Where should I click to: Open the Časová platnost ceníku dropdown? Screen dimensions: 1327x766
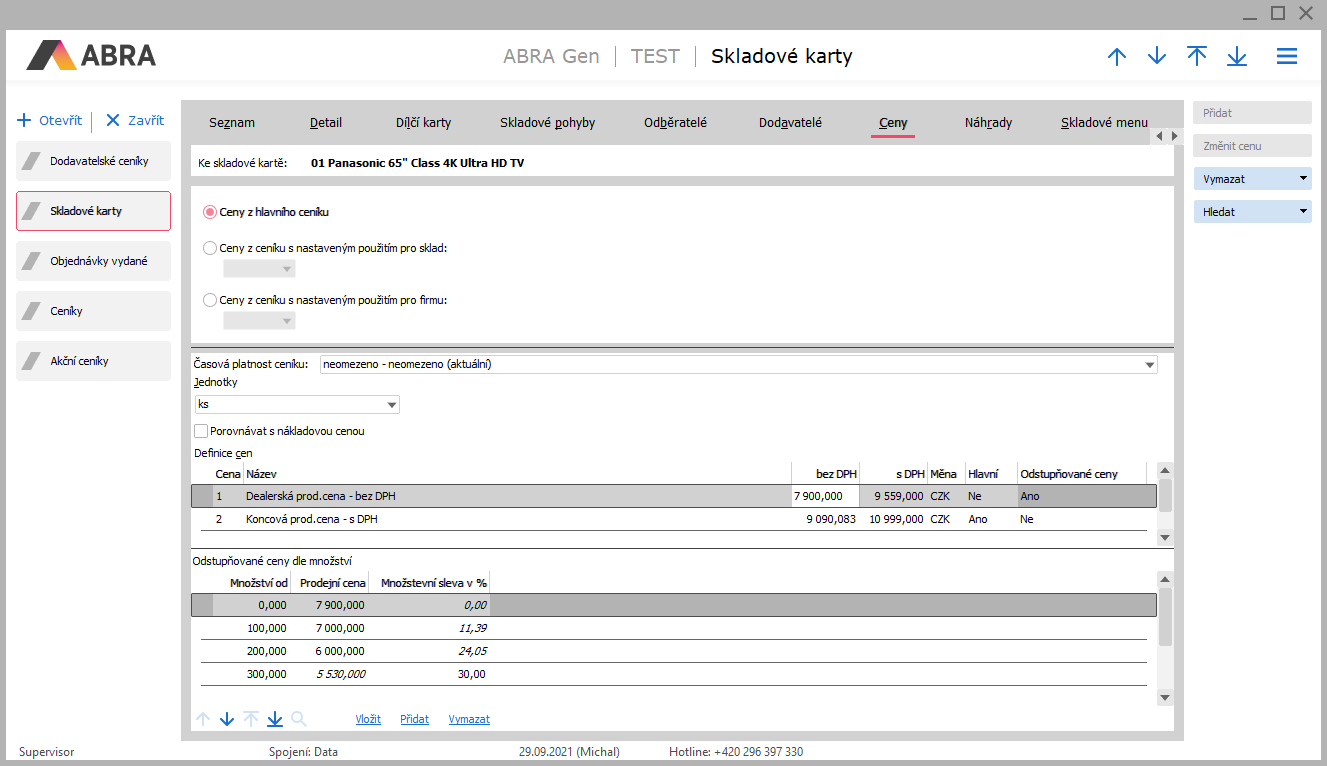coord(1148,365)
